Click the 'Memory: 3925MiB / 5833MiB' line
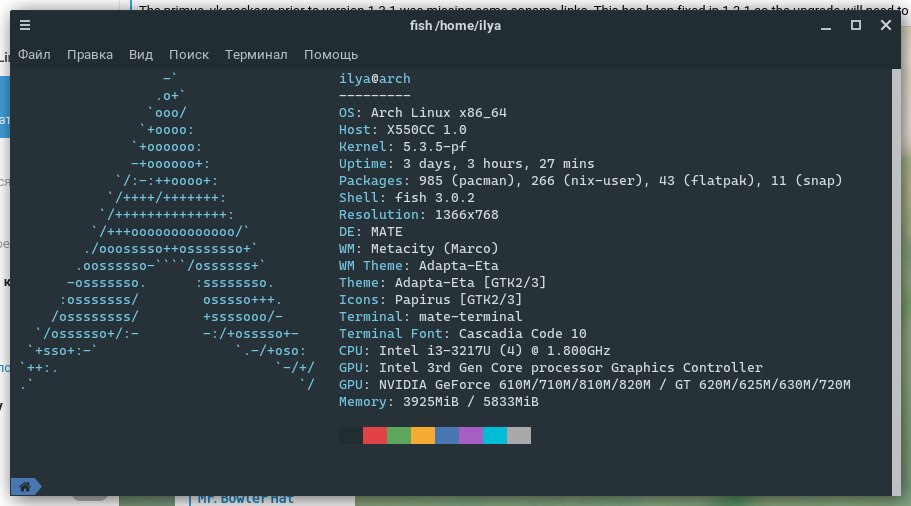The image size is (911, 506). [x=439, y=401]
